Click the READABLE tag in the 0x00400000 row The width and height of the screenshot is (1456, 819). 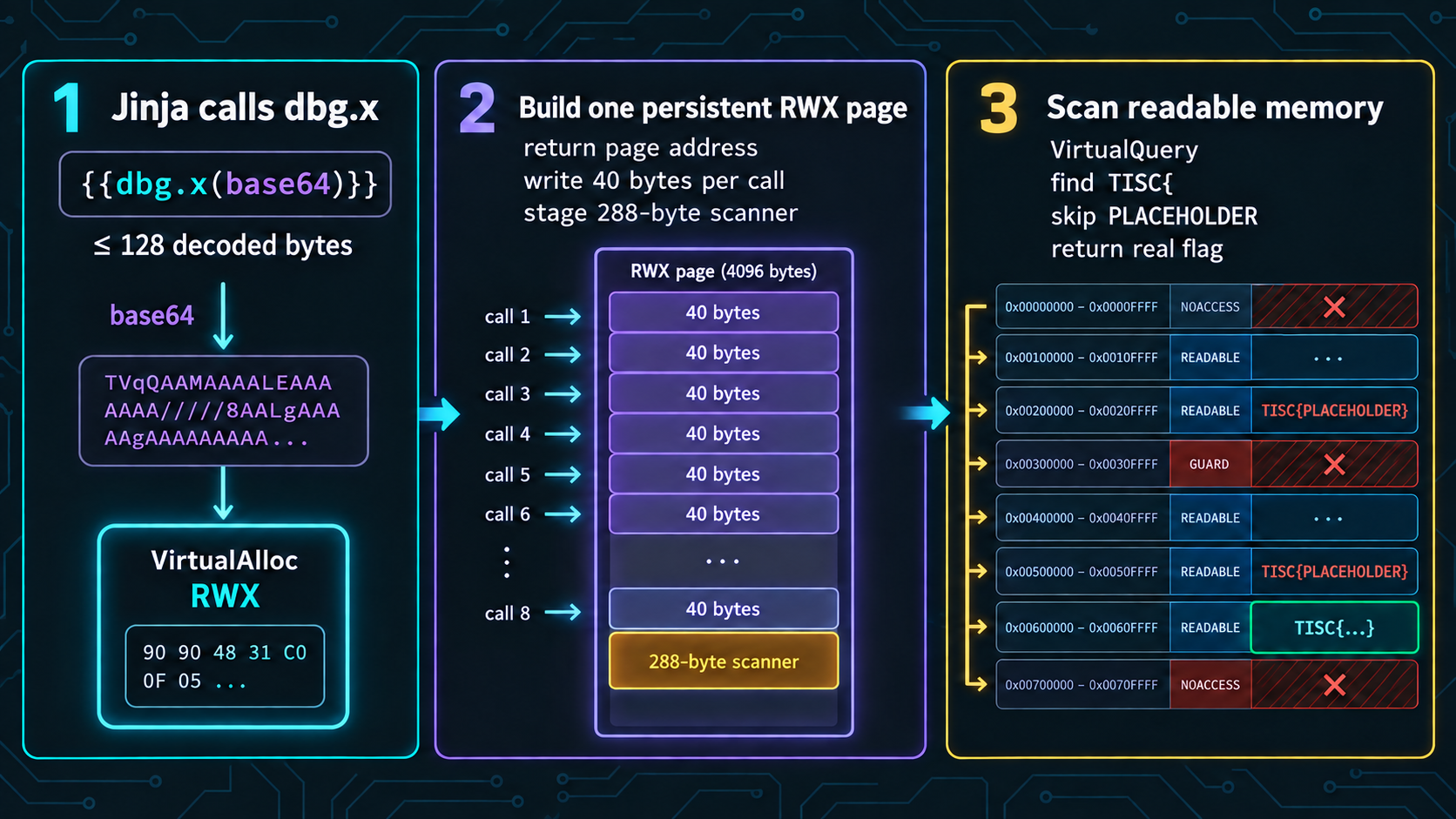1210,518
